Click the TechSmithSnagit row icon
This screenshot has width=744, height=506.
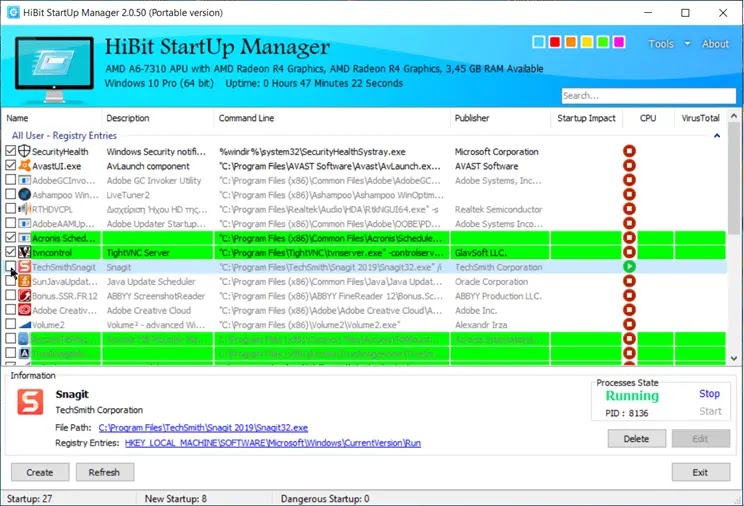pos(24,267)
